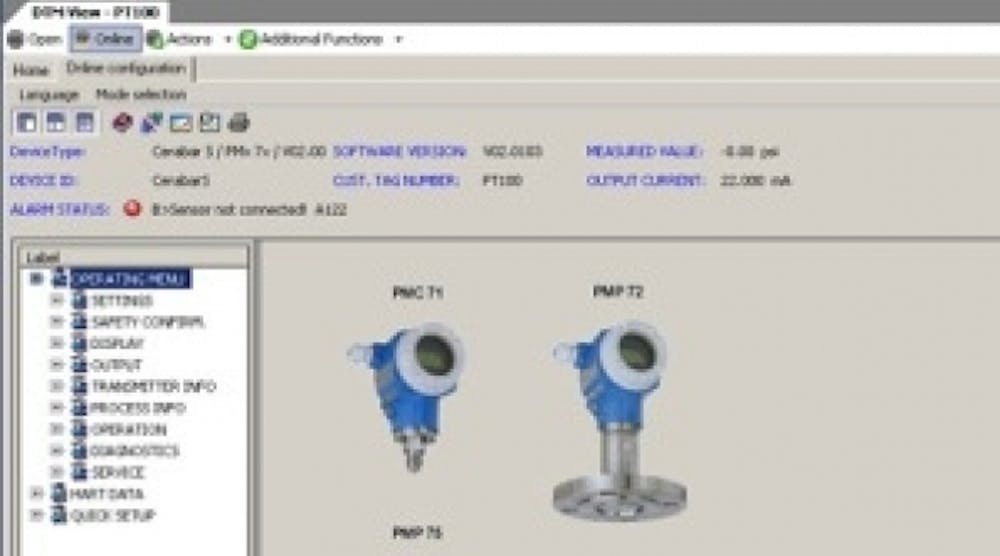1000x556 pixels.
Task: Click the SETTINGS node icon
Action: tap(79, 300)
